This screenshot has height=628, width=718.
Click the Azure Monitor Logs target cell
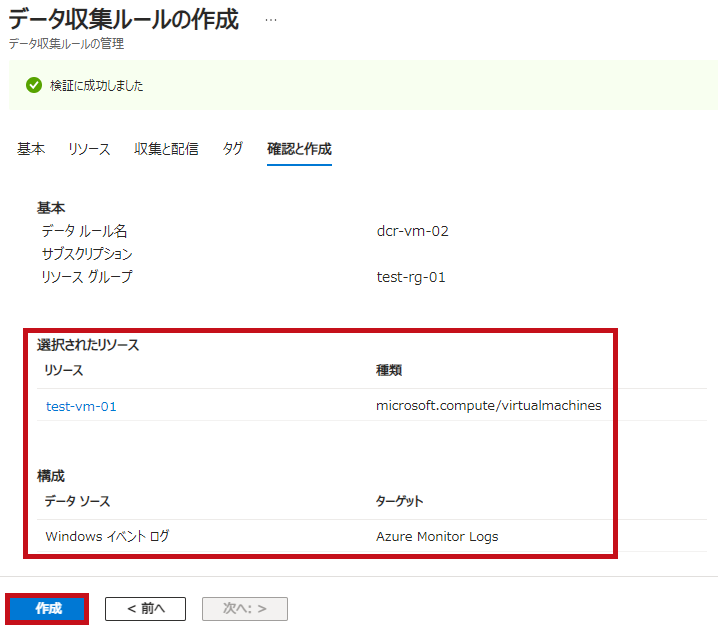437,536
